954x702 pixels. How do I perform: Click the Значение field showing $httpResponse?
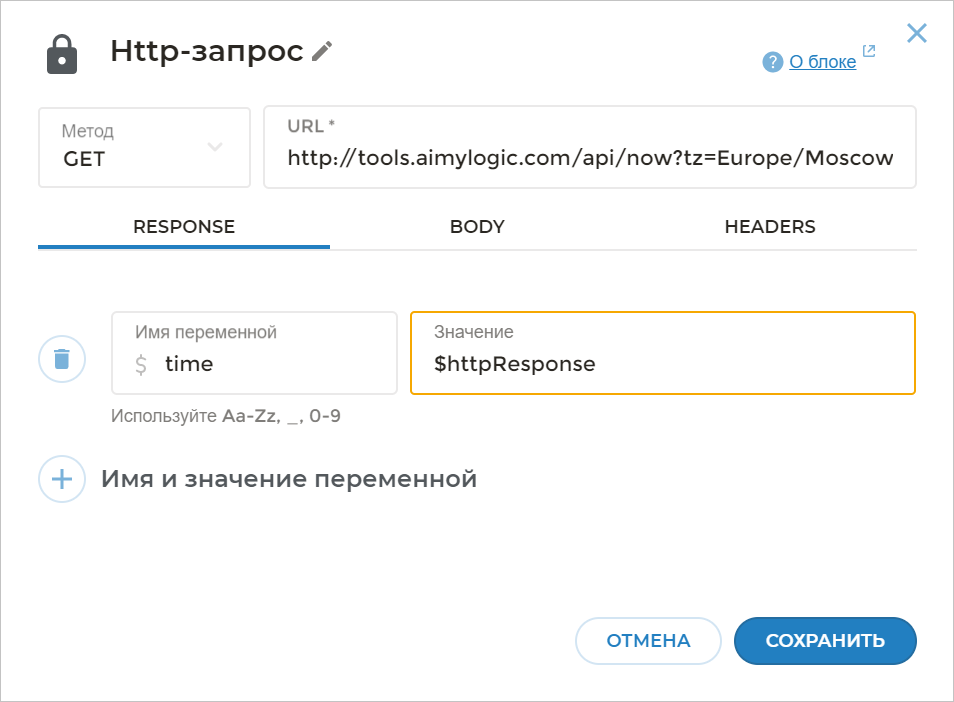(662, 353)
